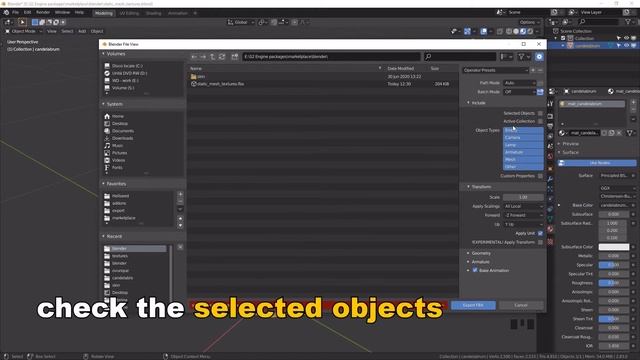Screen dimensions: 640x360
Task: Create a new directory
Action: point(235,57)
